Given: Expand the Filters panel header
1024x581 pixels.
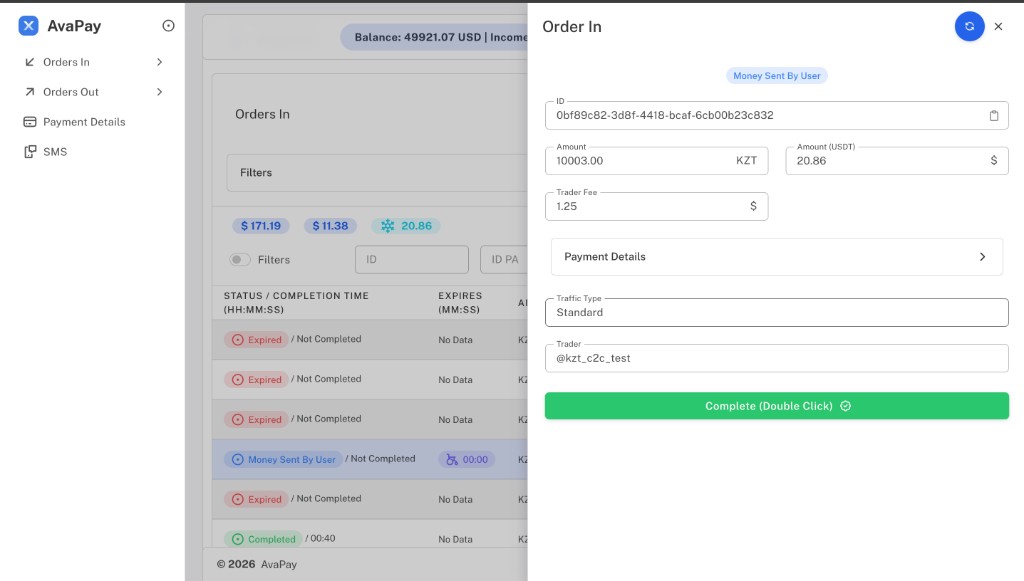Looking at the screenshot, I should (377, 173).
